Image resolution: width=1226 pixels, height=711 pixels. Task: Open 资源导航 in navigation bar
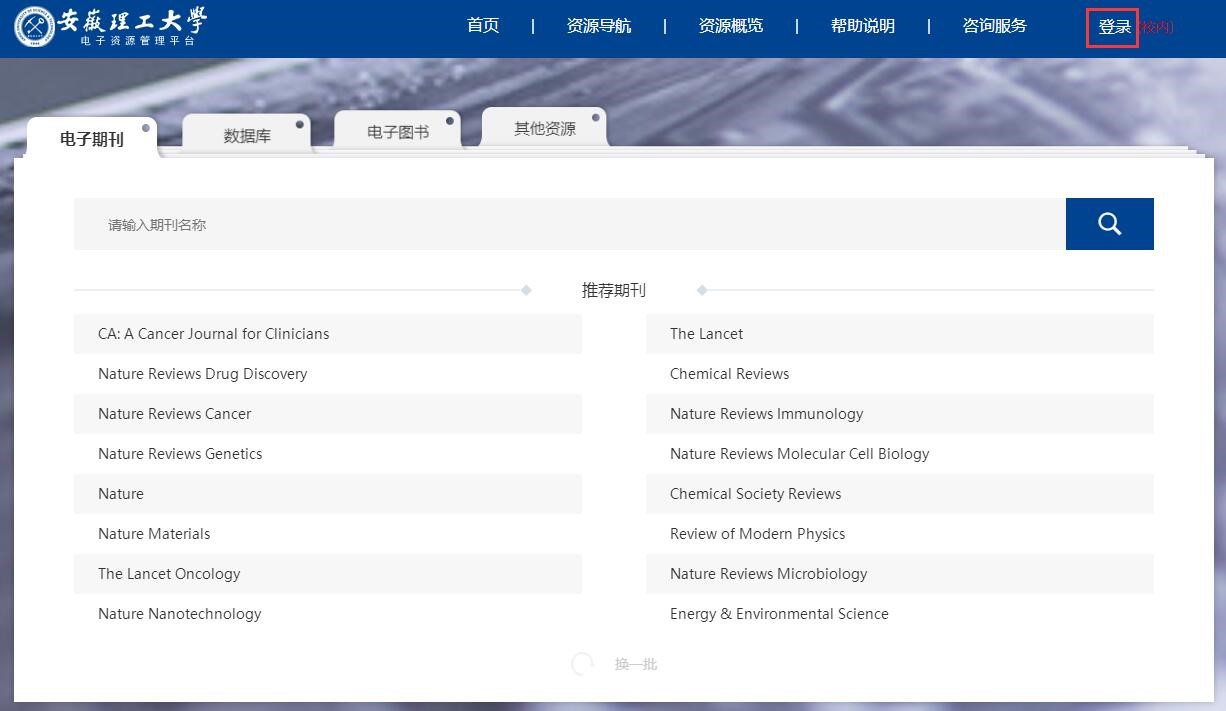click(599, 26)
